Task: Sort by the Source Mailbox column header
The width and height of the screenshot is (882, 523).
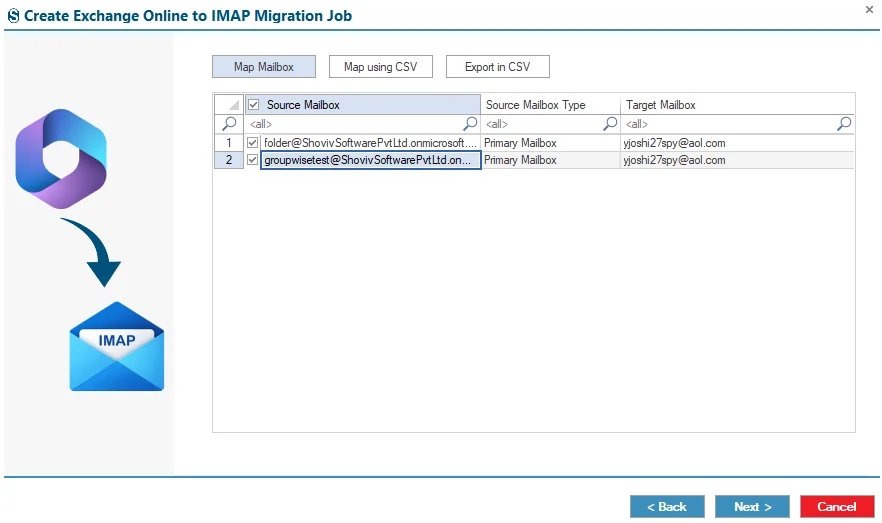Action: (363, 105)
